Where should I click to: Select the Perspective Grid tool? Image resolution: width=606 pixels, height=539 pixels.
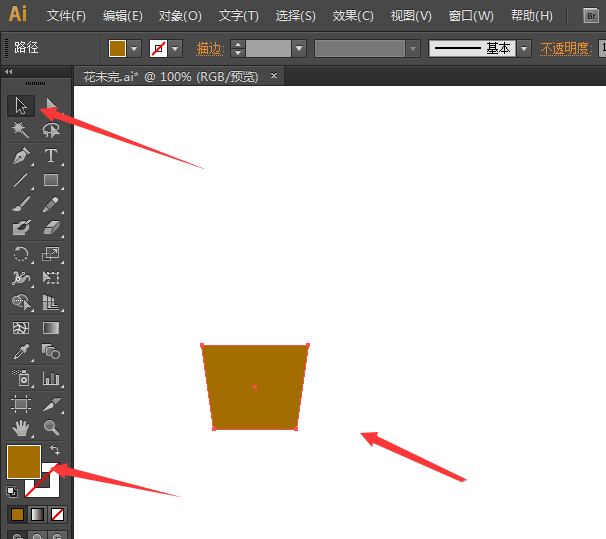(51, 302)
